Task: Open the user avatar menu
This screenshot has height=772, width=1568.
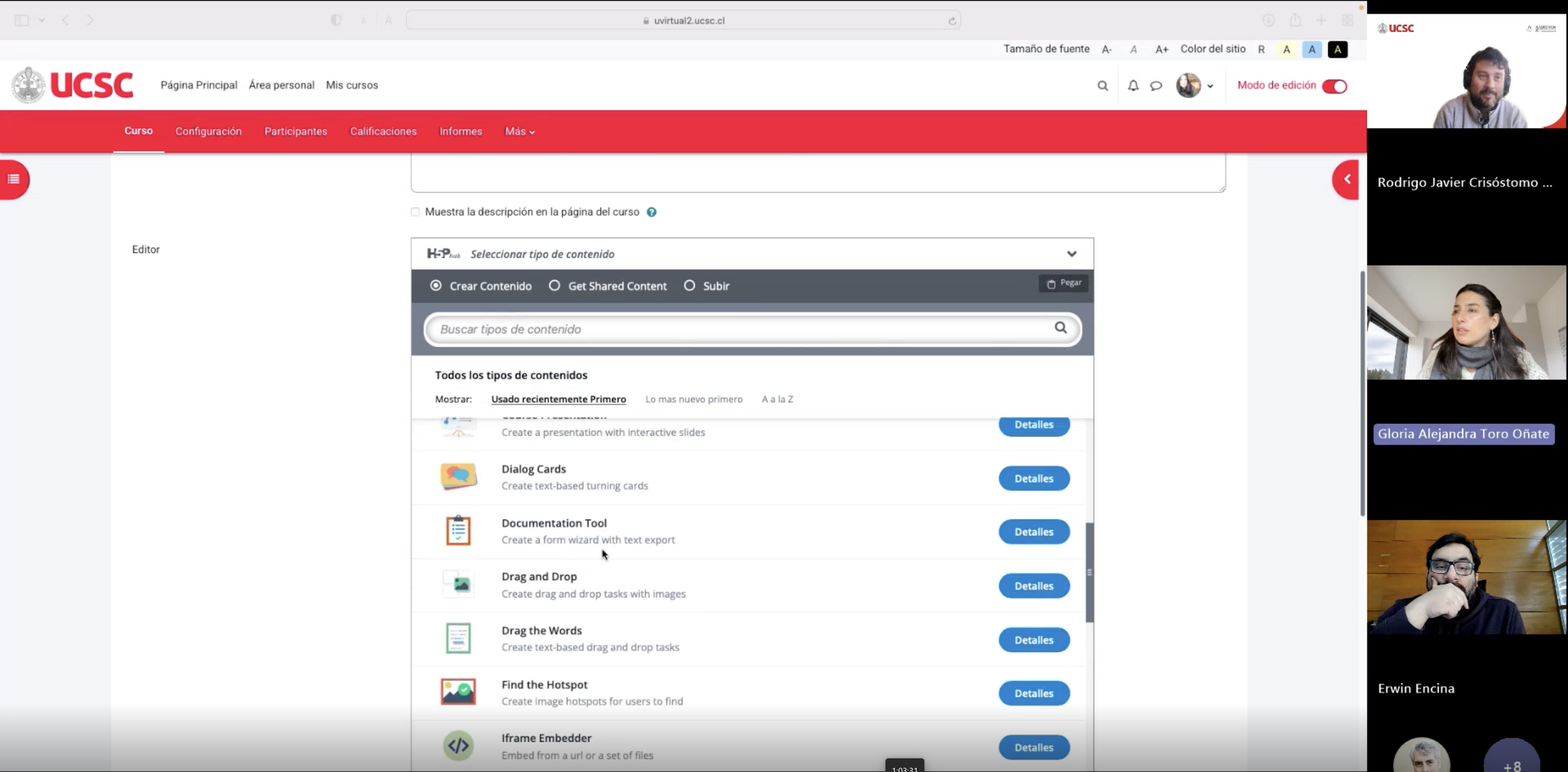Action: click(x=1194, y=86)
